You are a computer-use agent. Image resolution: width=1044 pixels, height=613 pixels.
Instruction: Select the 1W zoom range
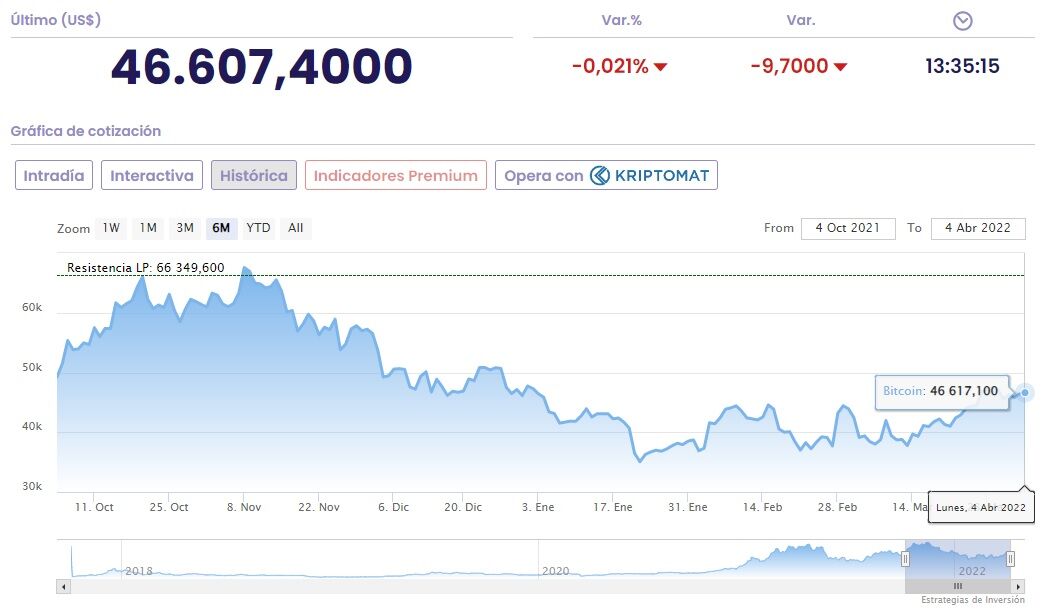coord(111,228)
